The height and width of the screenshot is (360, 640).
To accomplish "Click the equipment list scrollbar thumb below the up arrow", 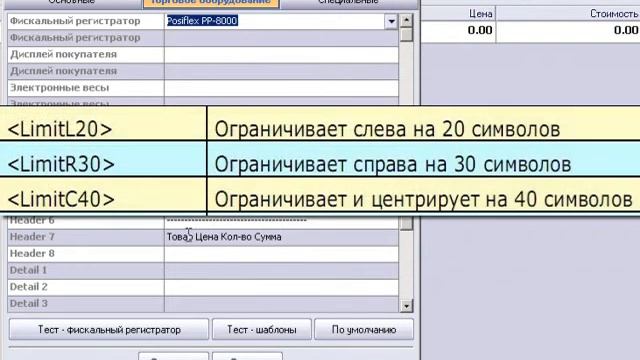I will 406,34.
